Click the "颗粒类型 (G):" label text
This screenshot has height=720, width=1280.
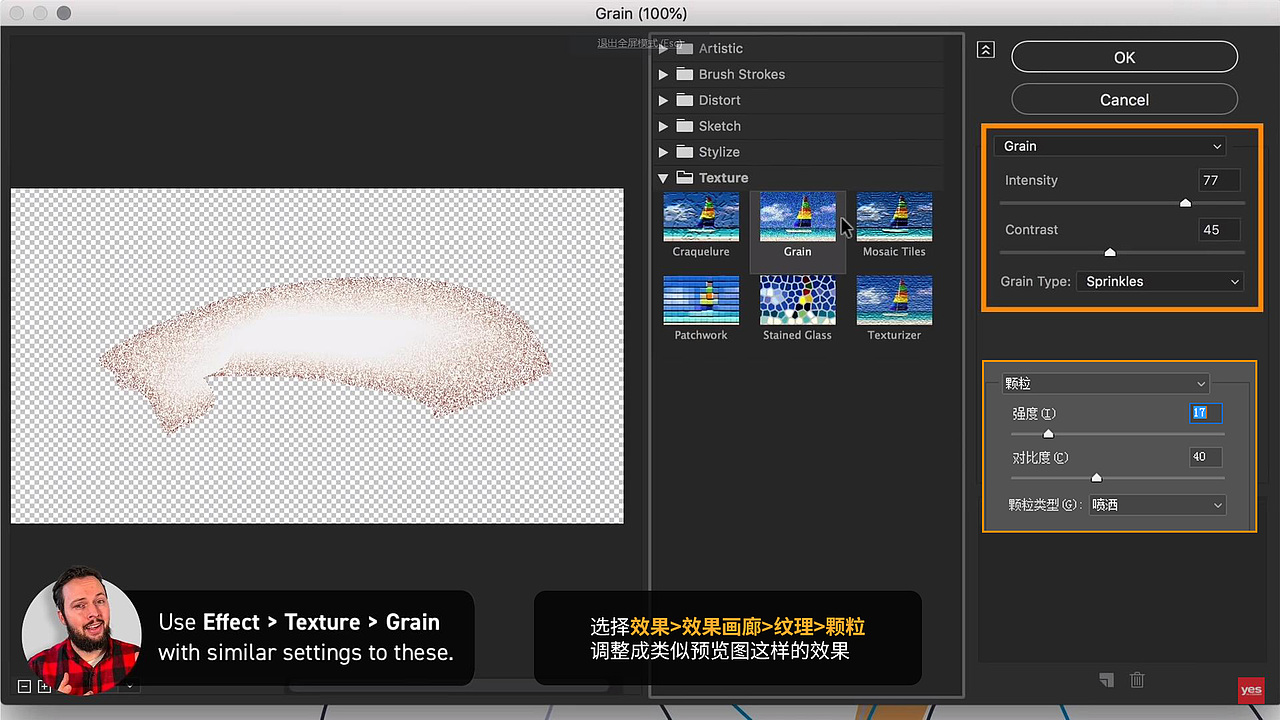point(1046,506)
